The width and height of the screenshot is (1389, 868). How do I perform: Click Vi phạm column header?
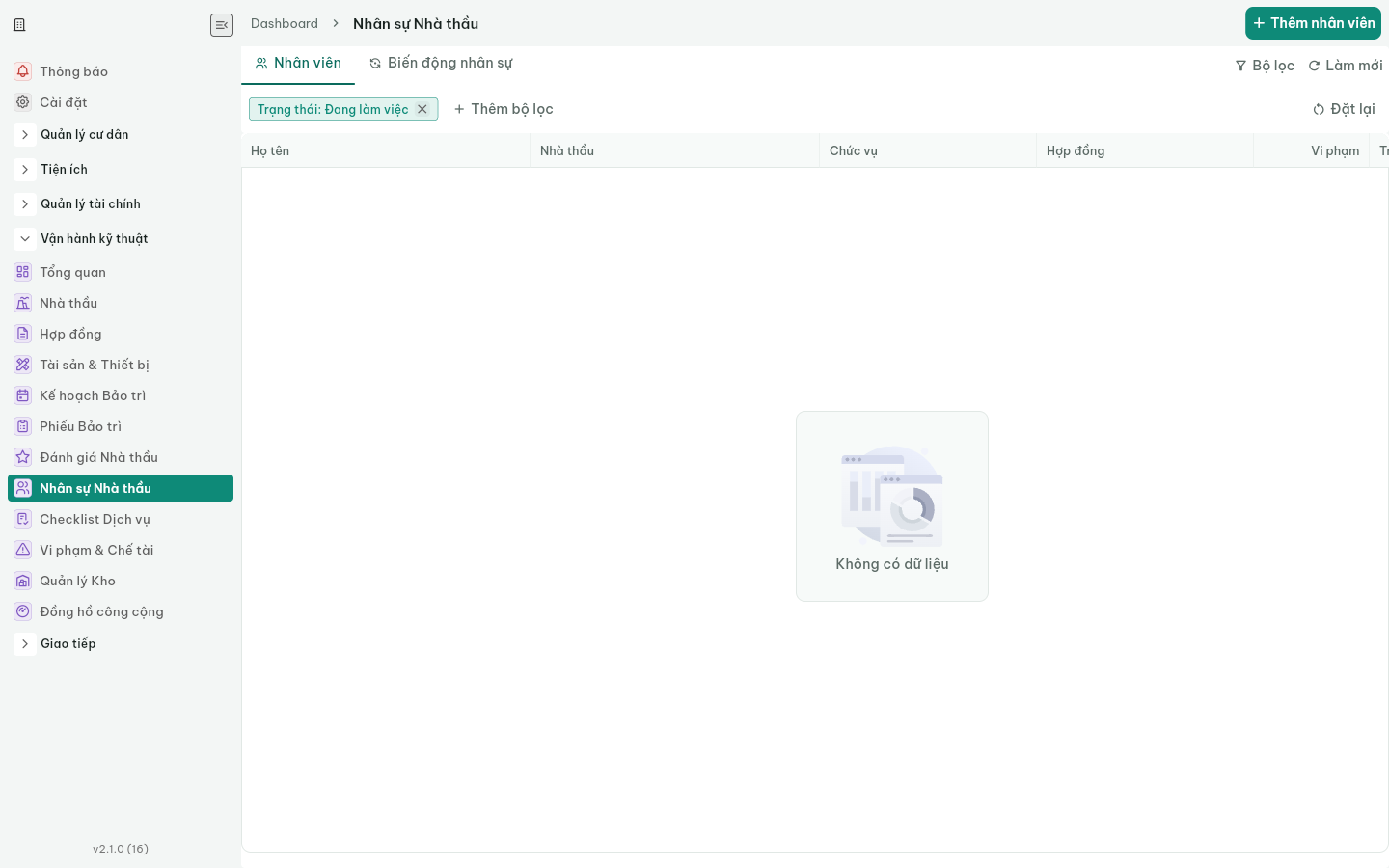(x=1312, y=150)
